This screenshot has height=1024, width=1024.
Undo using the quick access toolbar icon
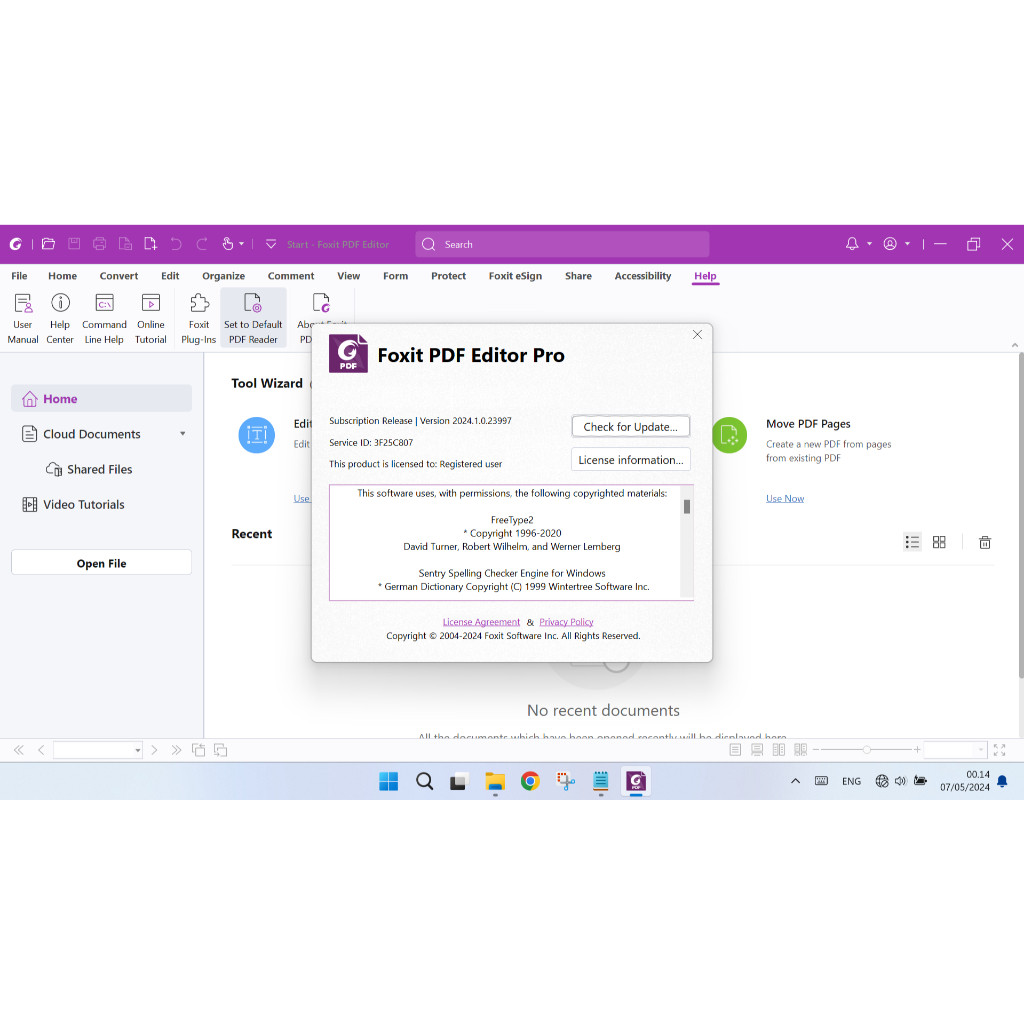(175, 243)
